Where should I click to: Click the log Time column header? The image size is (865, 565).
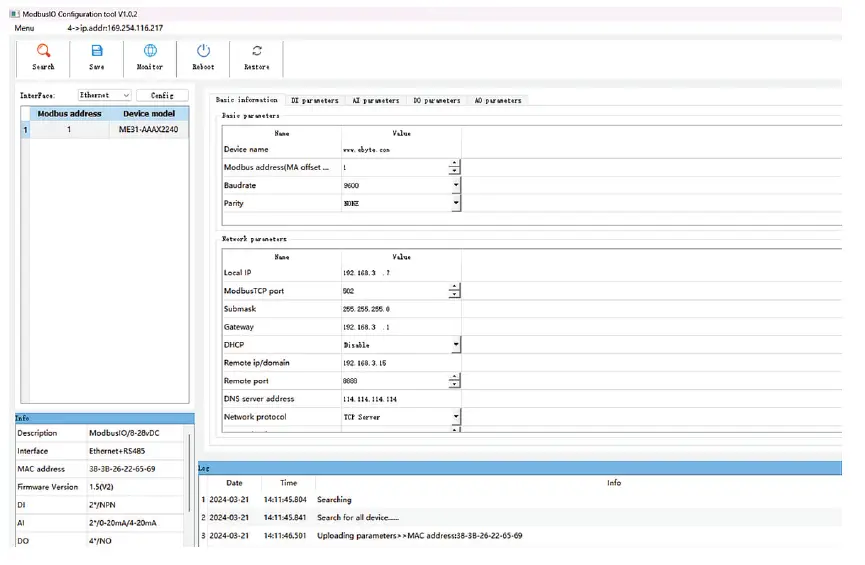(289, 483)
